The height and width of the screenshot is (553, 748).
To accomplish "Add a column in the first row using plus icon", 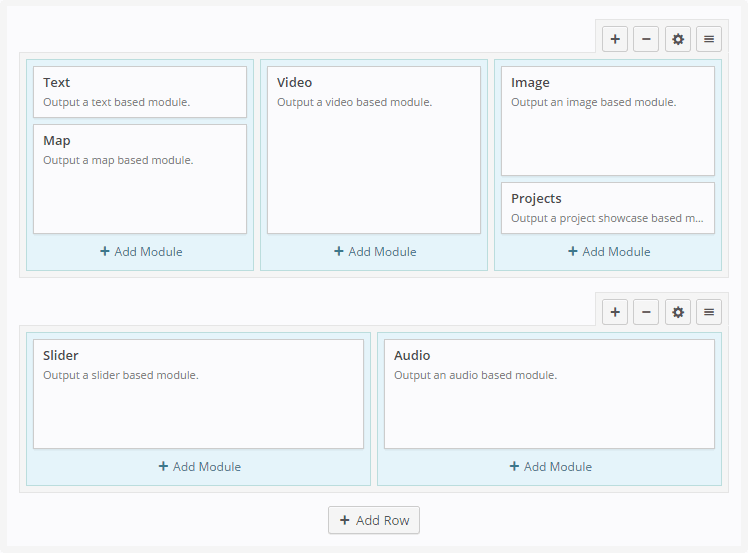I will (x=615, y=39).
